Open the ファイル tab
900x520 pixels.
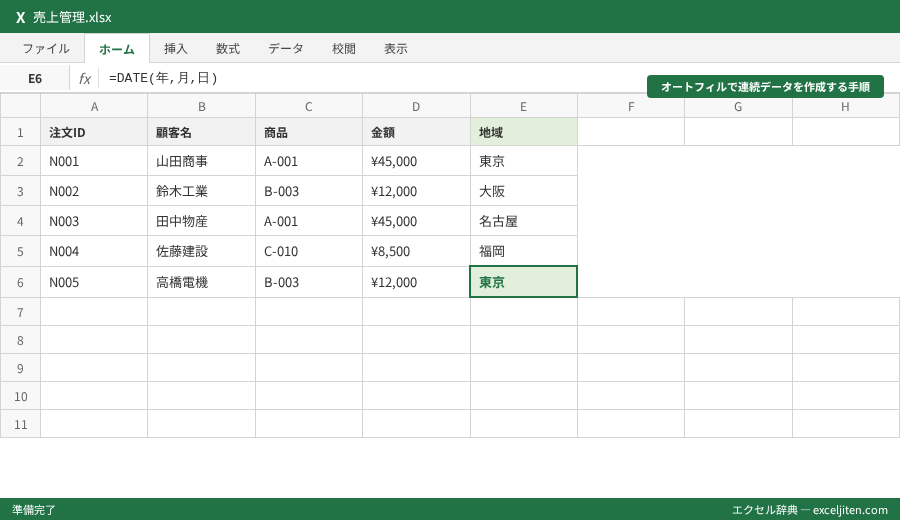(45, 49)
